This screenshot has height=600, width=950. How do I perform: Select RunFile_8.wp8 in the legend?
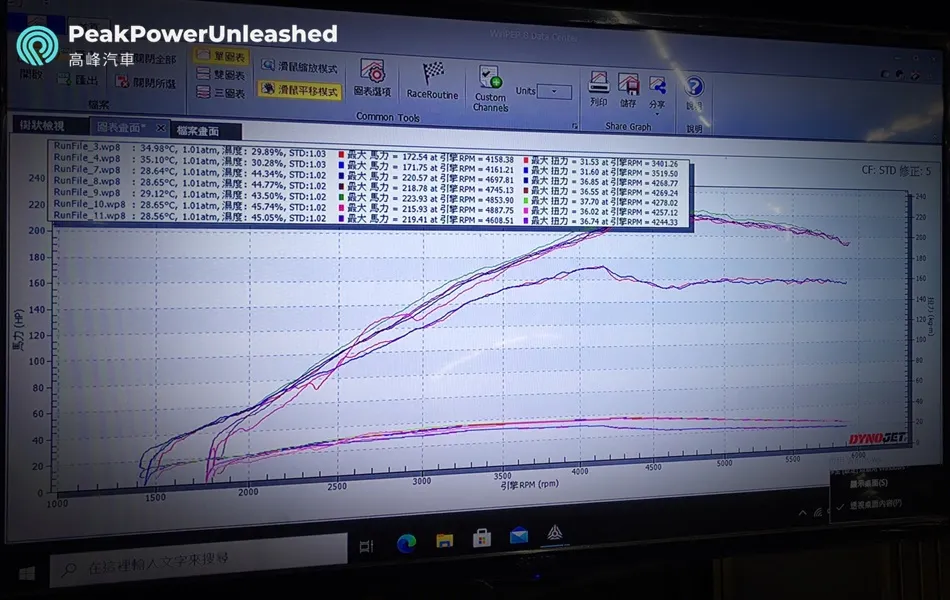pos(87,181)
